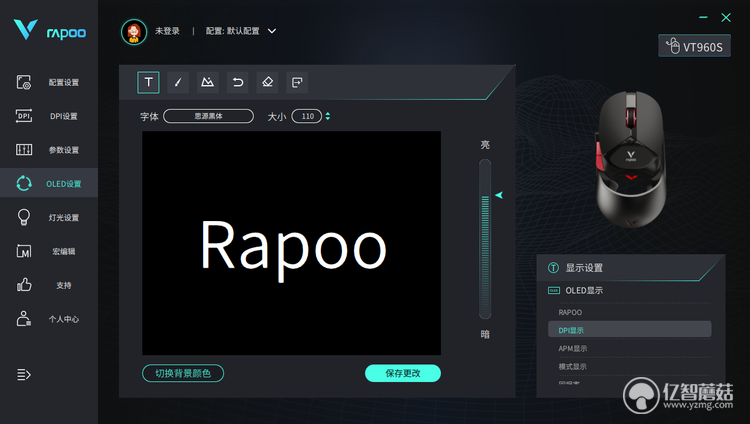Expand the 配置: 默认配置 profile dropdown
The image size is (750, 424).
pyautogui.click(x=241, y=31)
